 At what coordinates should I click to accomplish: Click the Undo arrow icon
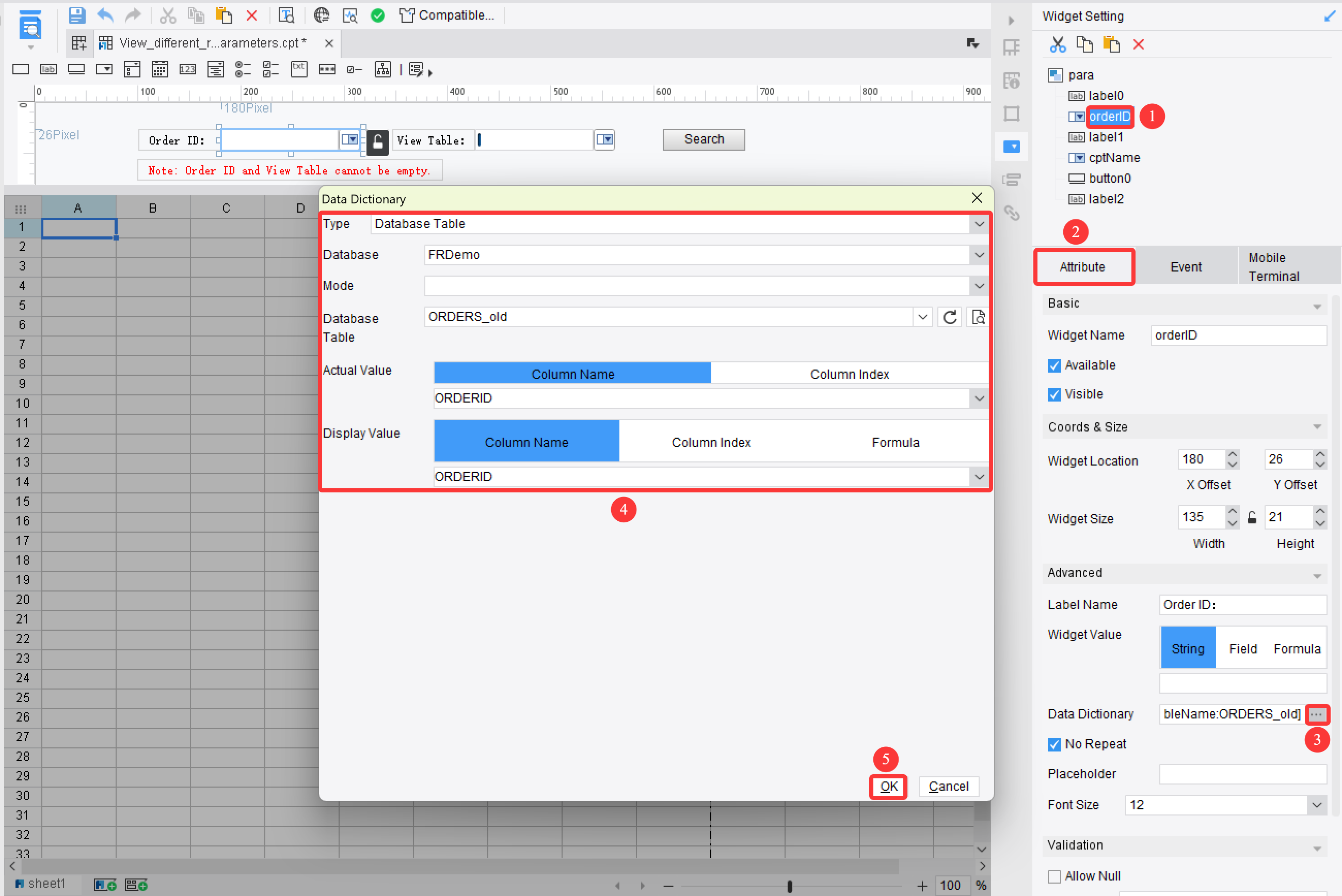(105, 15)
